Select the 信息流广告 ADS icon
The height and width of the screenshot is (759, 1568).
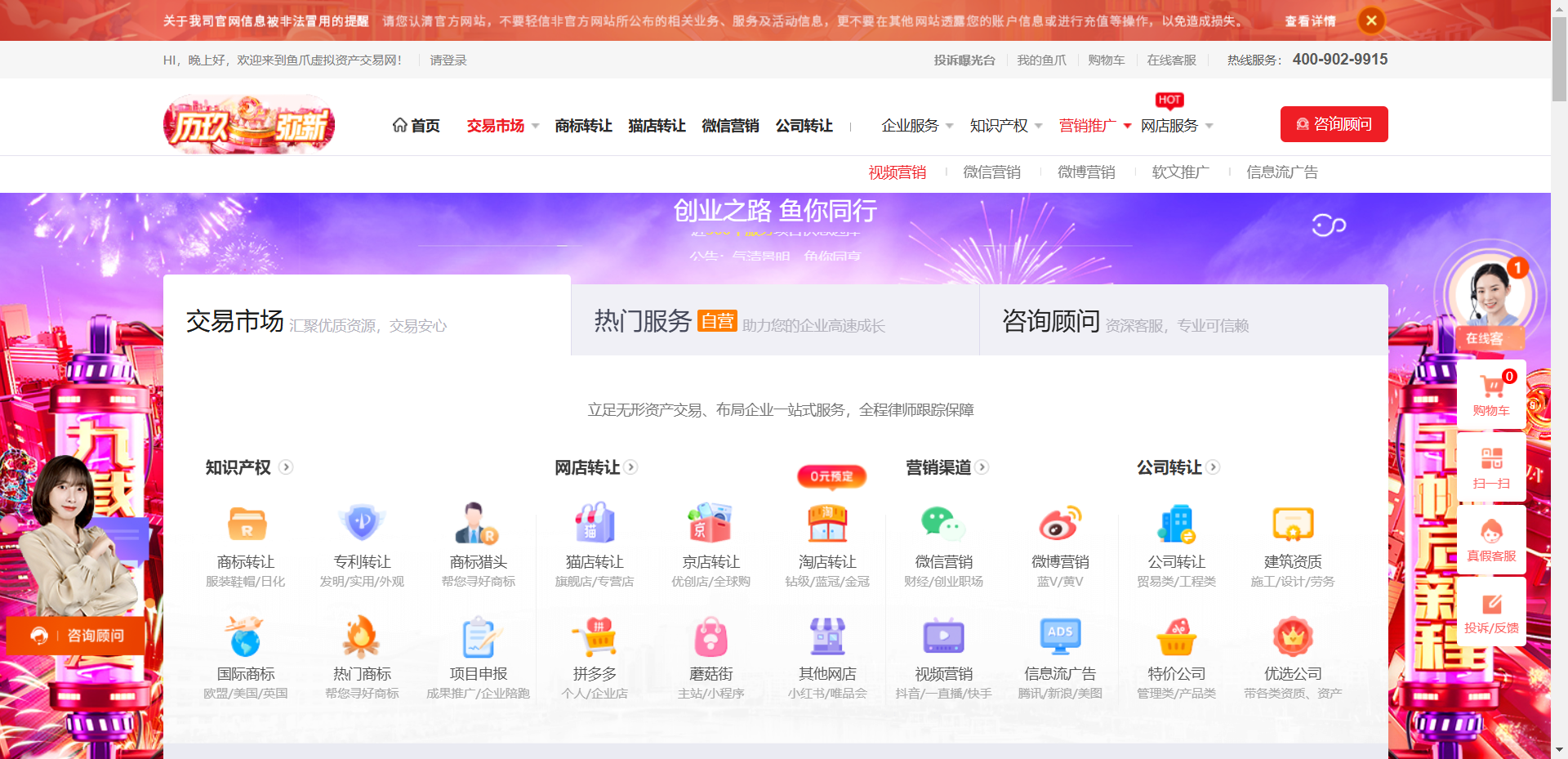click(1060, 636)
